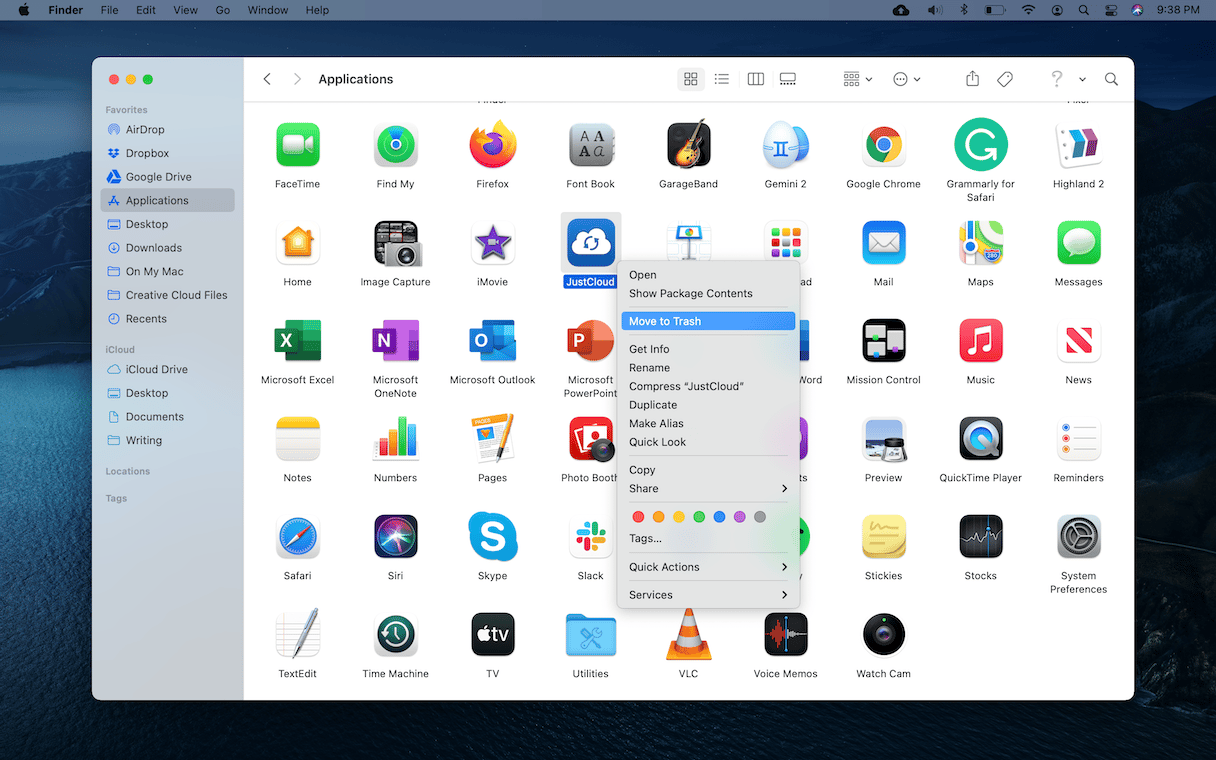Screen dimensions: 1216x760
Task: Open the Apple menu
Action: pos(23,10)
